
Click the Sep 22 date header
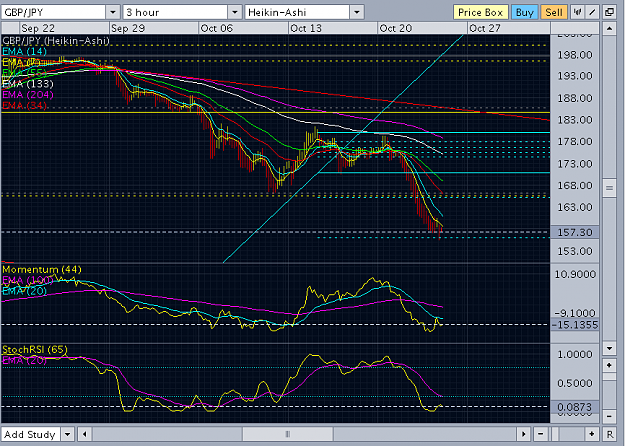(x=38, y=28)
